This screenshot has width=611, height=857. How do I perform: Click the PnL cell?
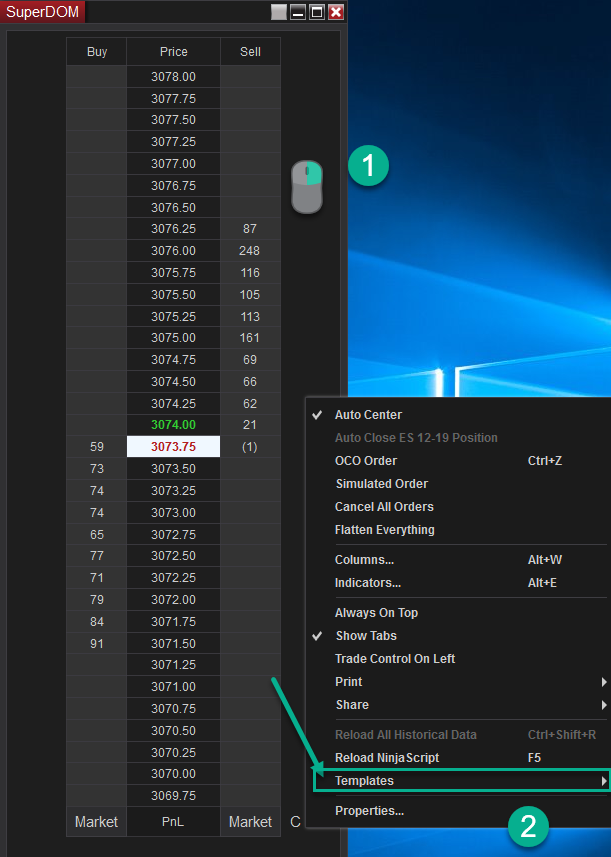click(x=173, y=821)
